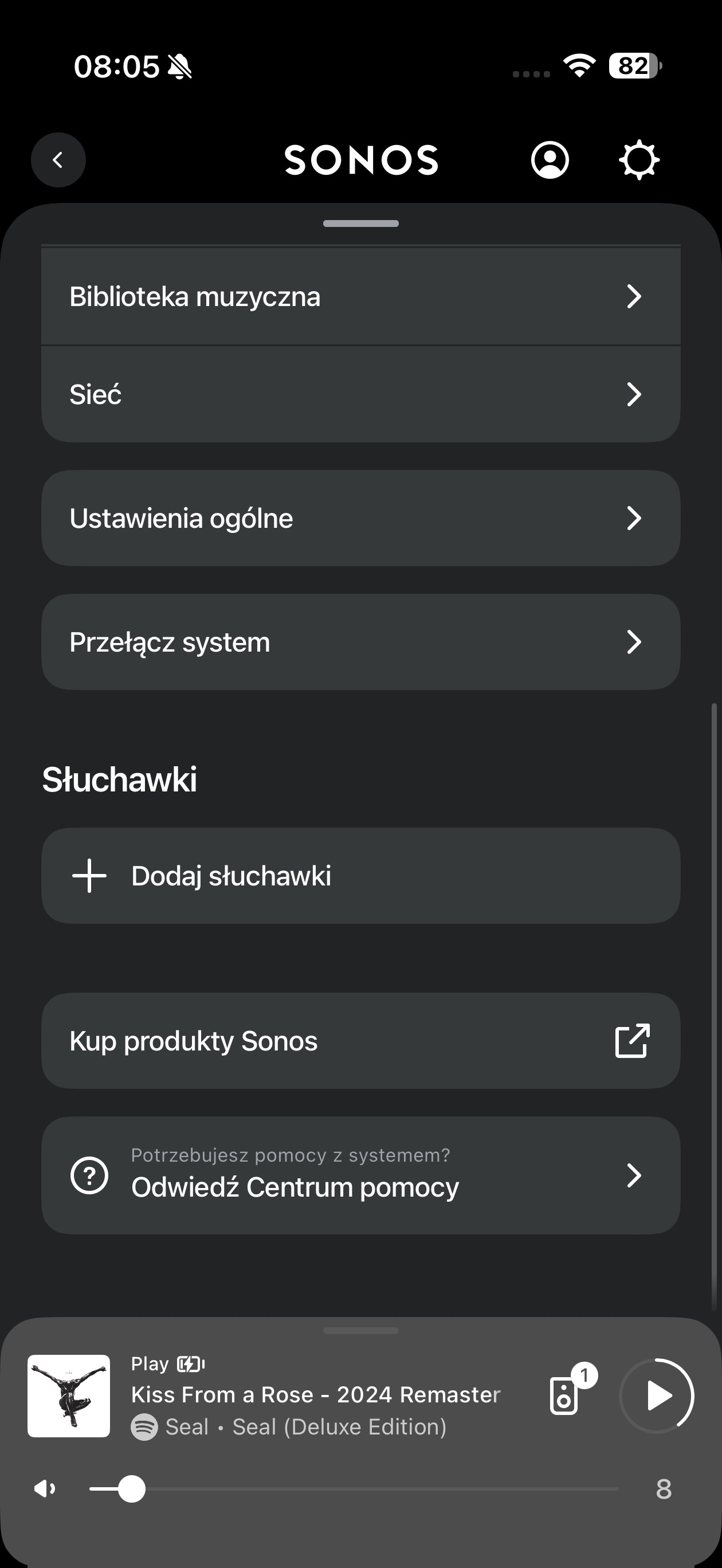
Task: Tap the Kiss From a Rose album art
Action: (69, 1395)
